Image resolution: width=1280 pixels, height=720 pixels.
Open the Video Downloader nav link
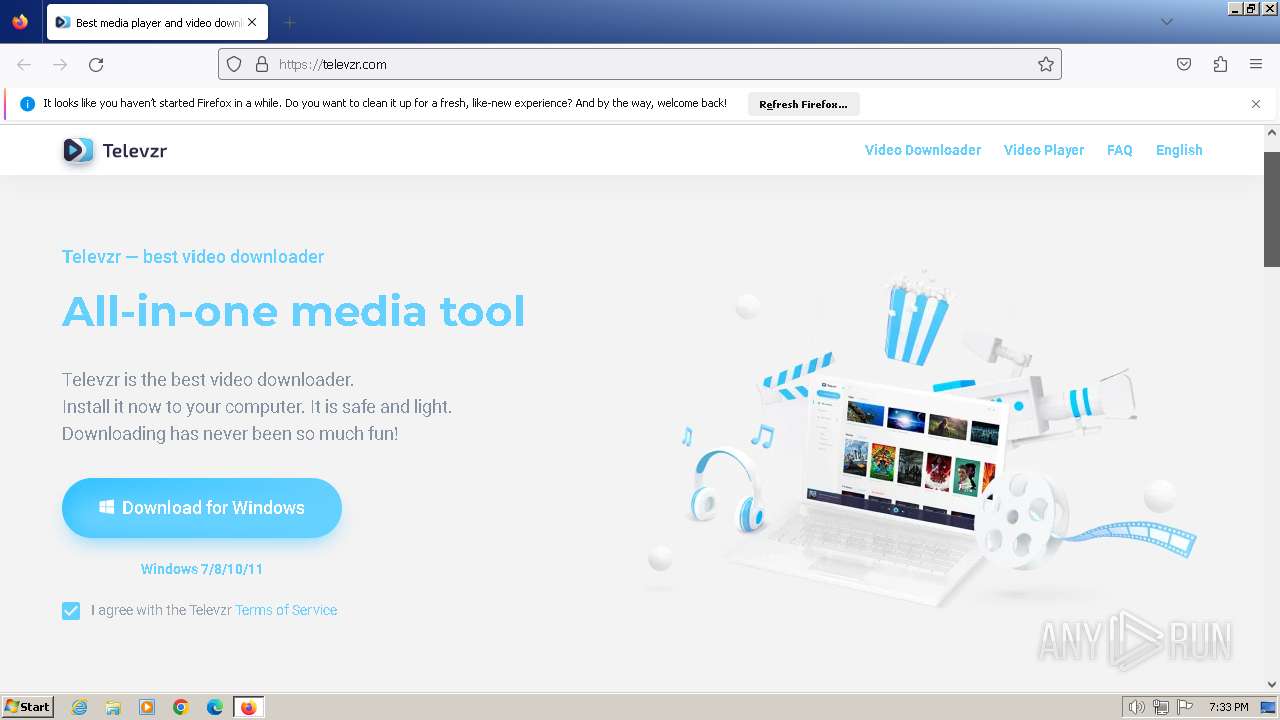coord(923,150)
